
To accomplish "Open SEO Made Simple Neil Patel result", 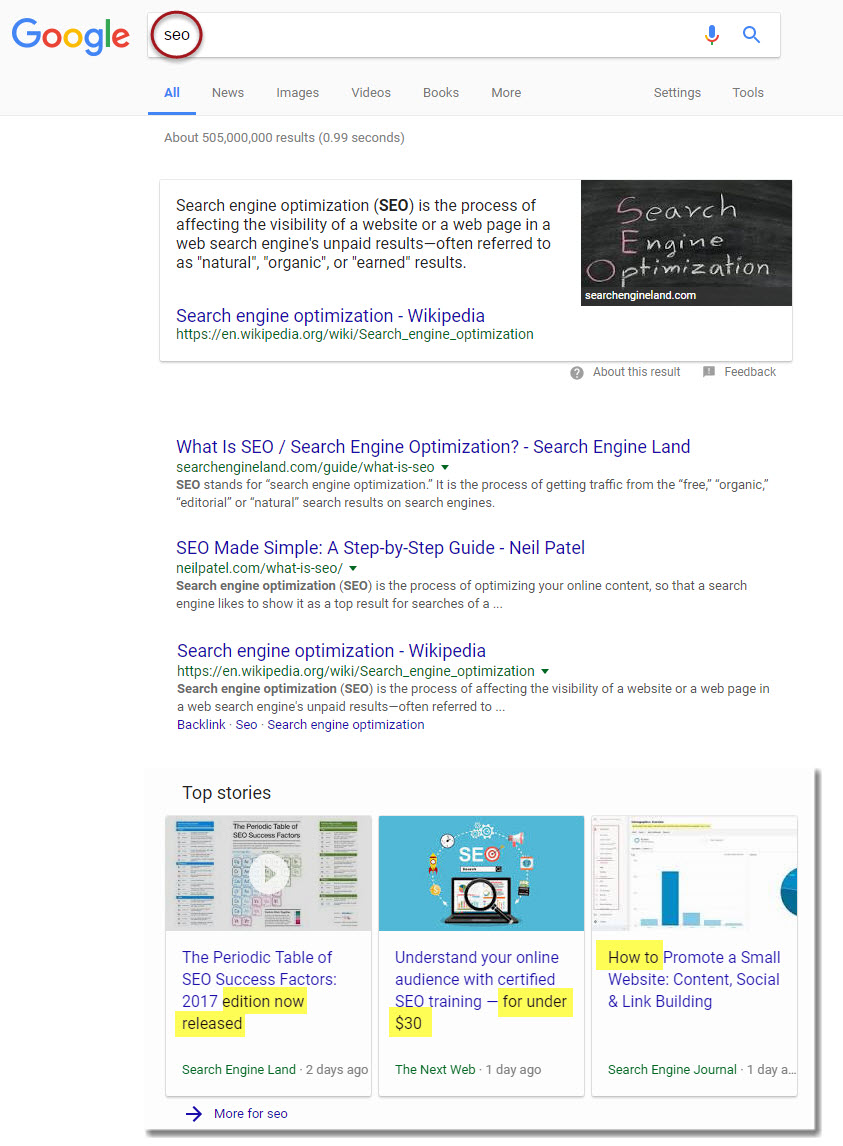I will (380, 547).
